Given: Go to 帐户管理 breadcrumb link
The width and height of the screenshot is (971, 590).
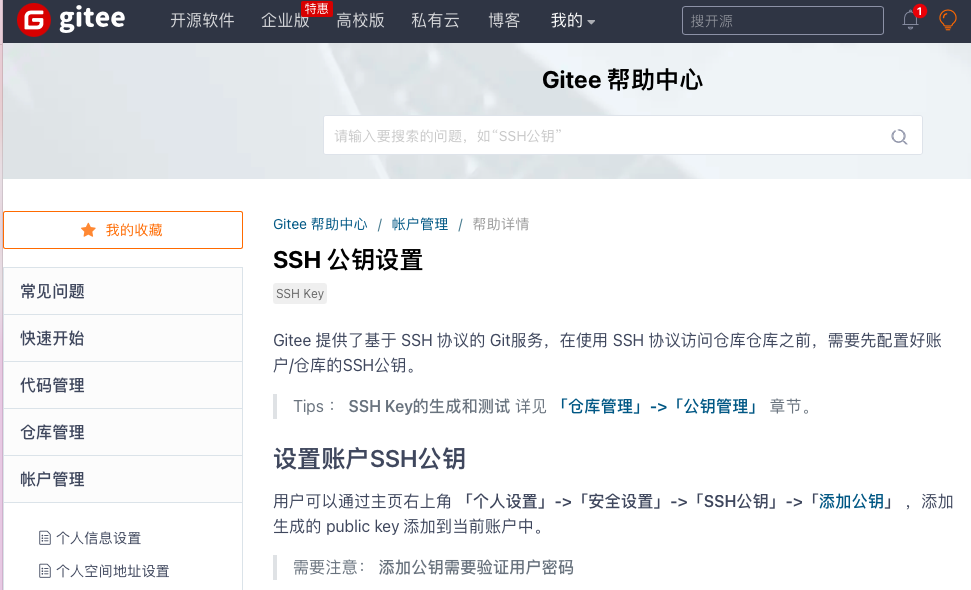Looking at the screenshot, I should 420,224.
